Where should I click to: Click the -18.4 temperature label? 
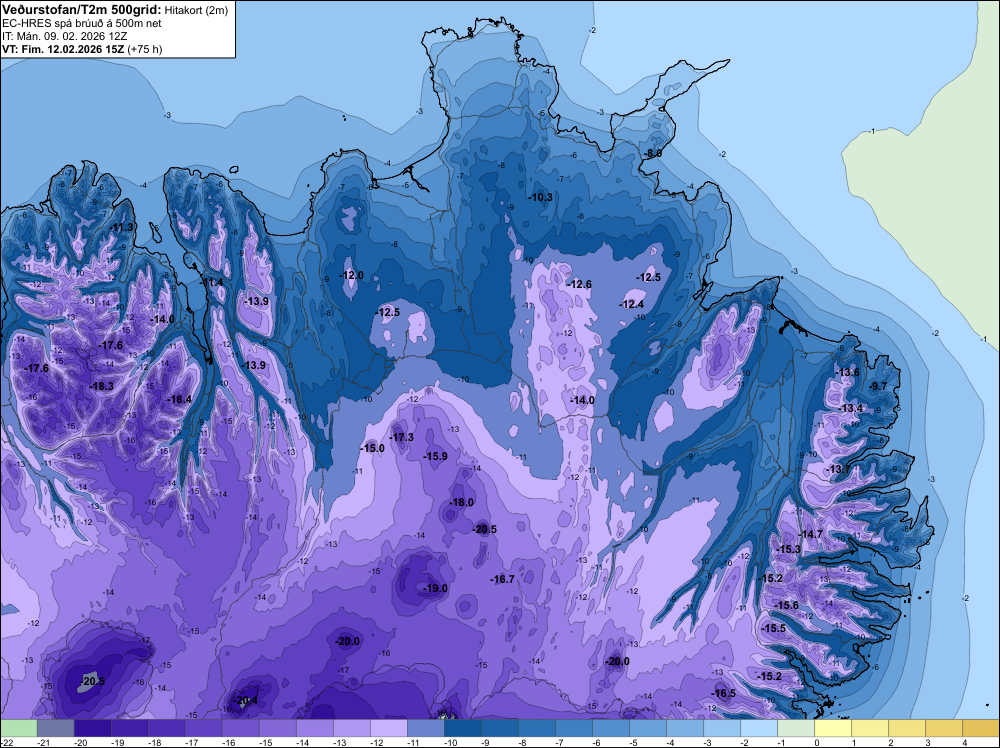coord(180,399)
